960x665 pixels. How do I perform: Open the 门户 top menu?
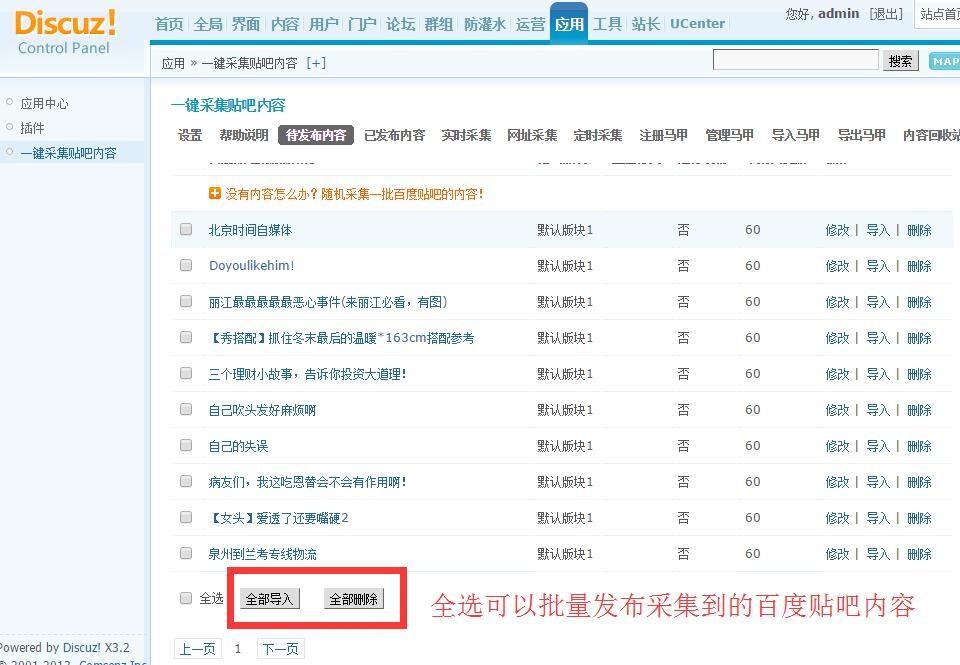362,24
